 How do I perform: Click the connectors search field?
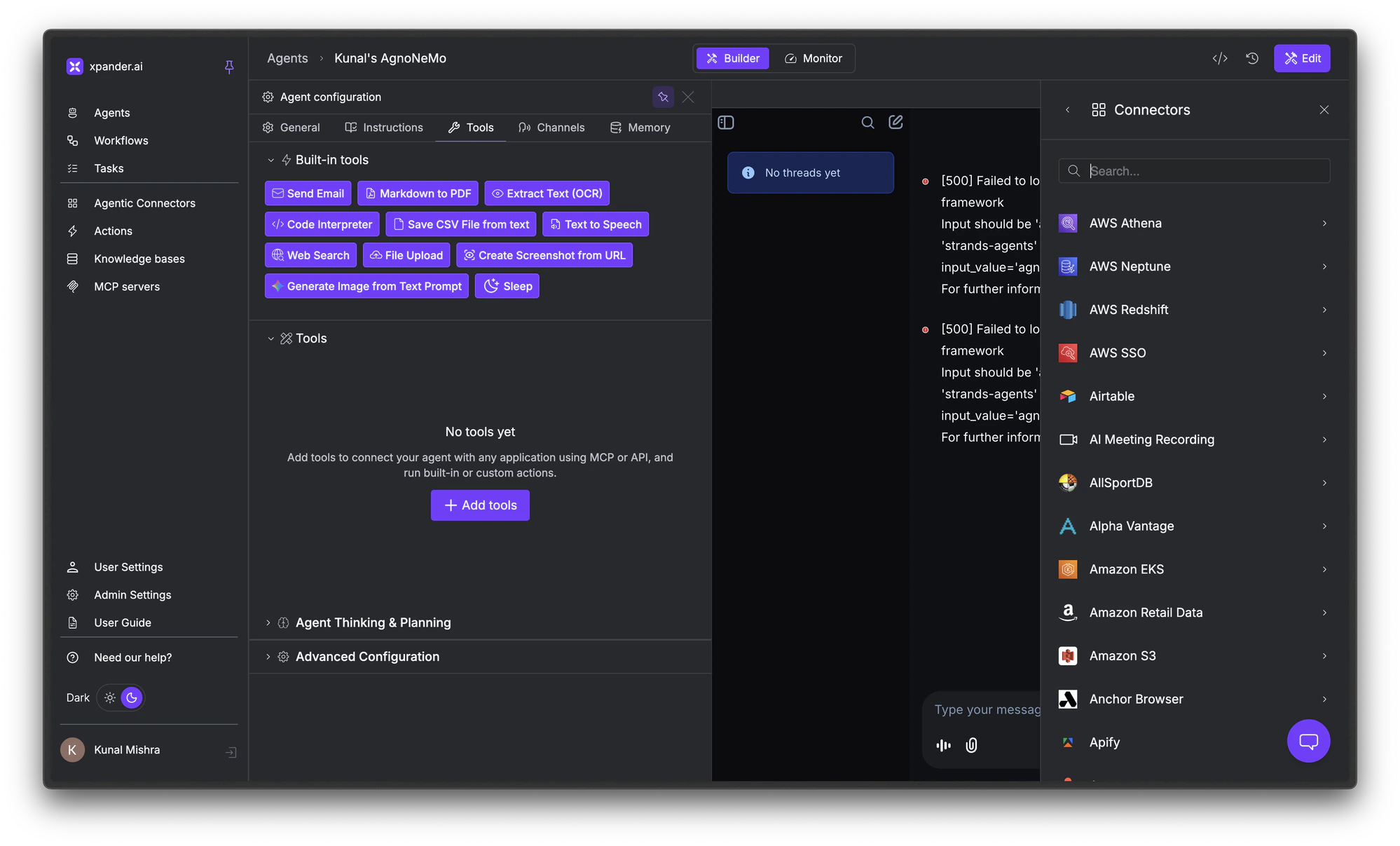point(1194,170)
